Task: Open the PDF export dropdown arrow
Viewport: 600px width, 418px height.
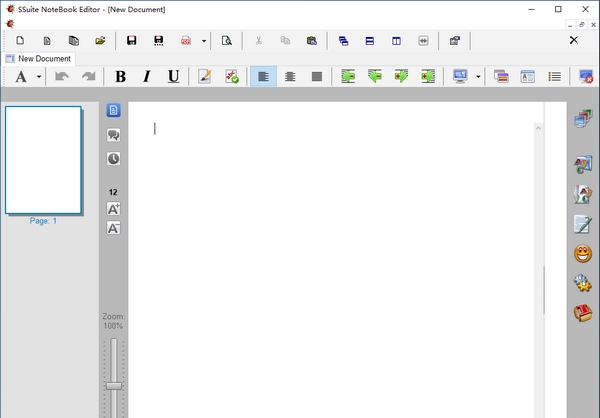Action: click(x=204, y=41)
